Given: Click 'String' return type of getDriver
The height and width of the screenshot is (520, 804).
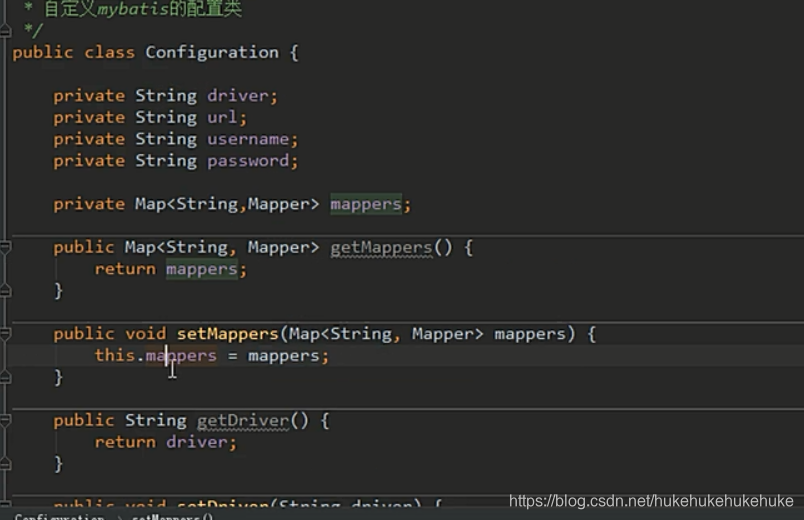Looking at the screenshot, I should pos(156,421).
